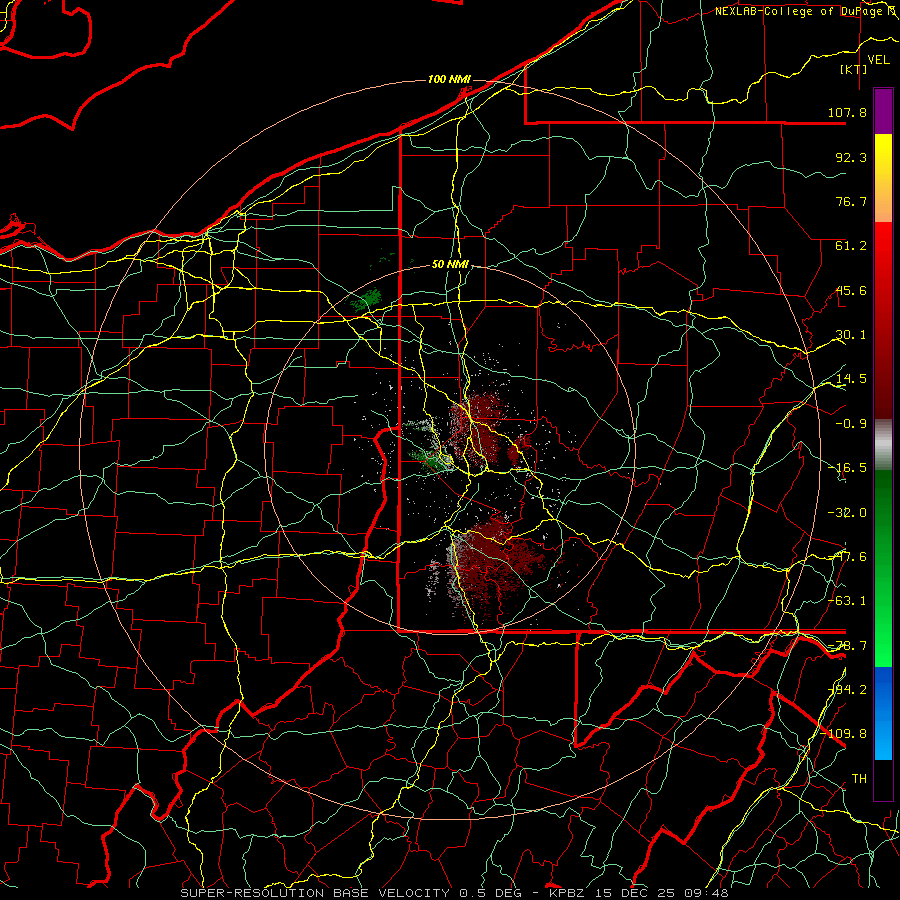Select the 92.3 scale value

coord(851,157)
